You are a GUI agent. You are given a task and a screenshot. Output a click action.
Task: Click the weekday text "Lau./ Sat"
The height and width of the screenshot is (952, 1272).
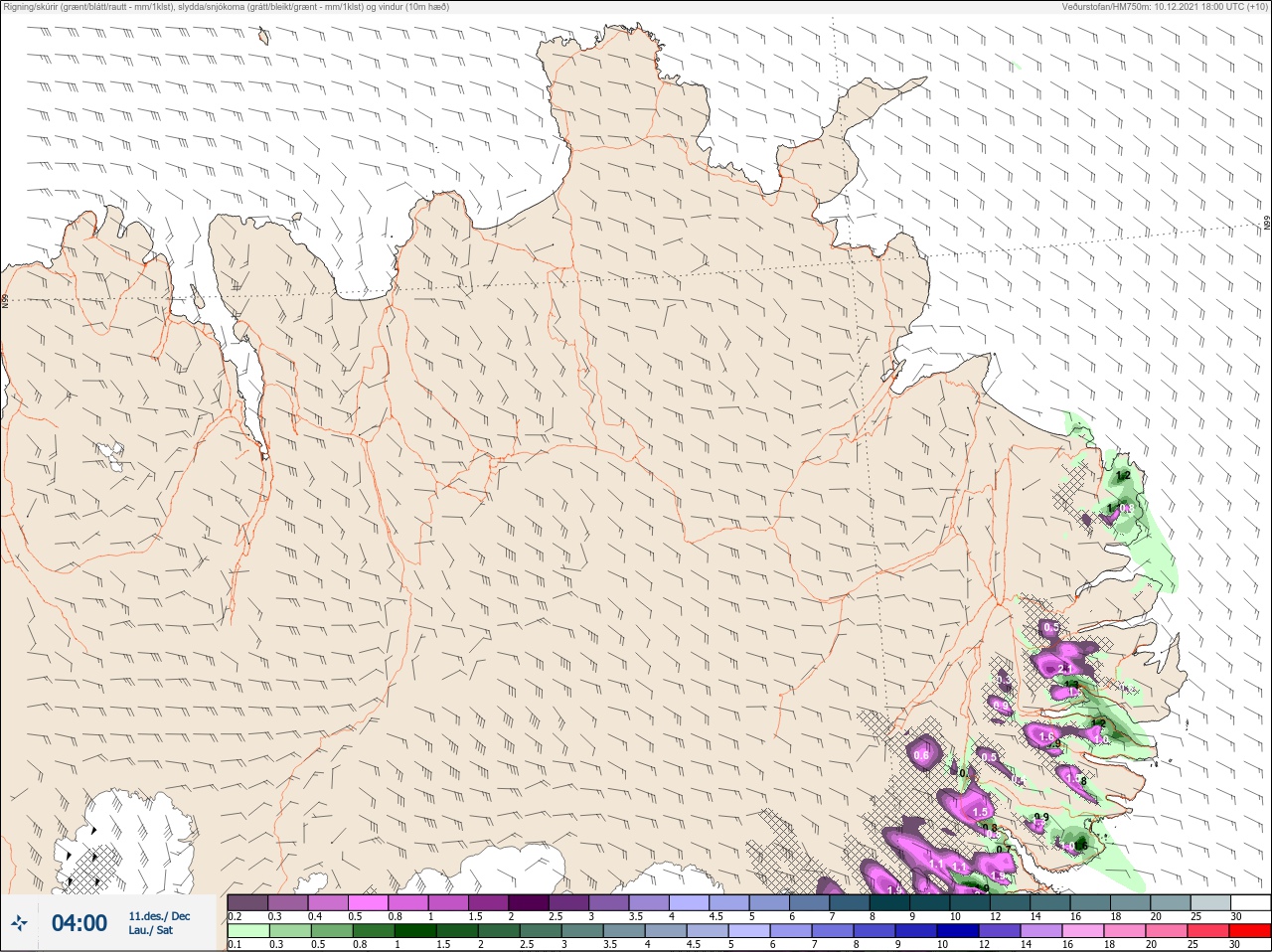point(150,930)
